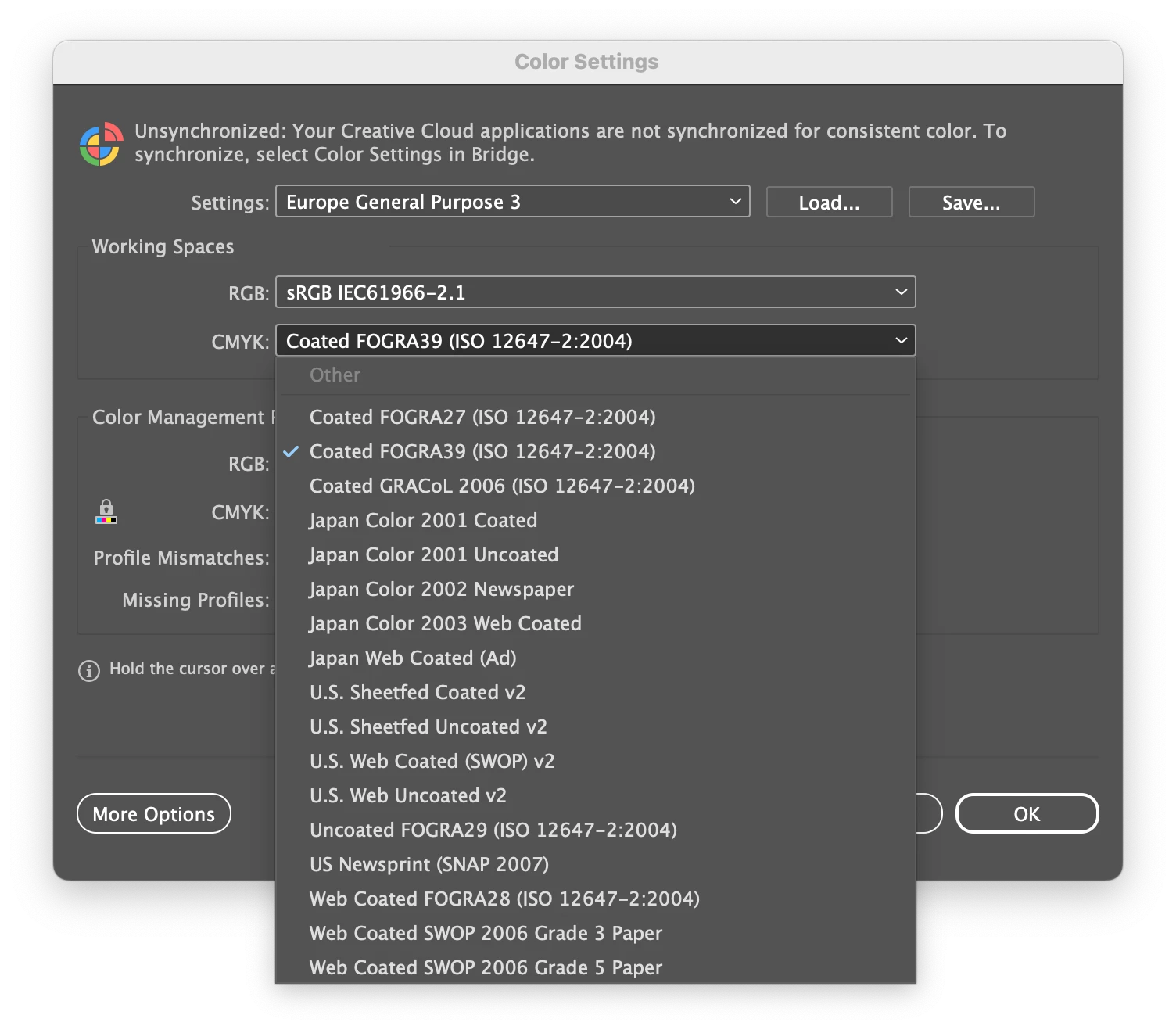
Task: Choose Coated GRACoL 2006 profile
Action: (x=596, y=486)
